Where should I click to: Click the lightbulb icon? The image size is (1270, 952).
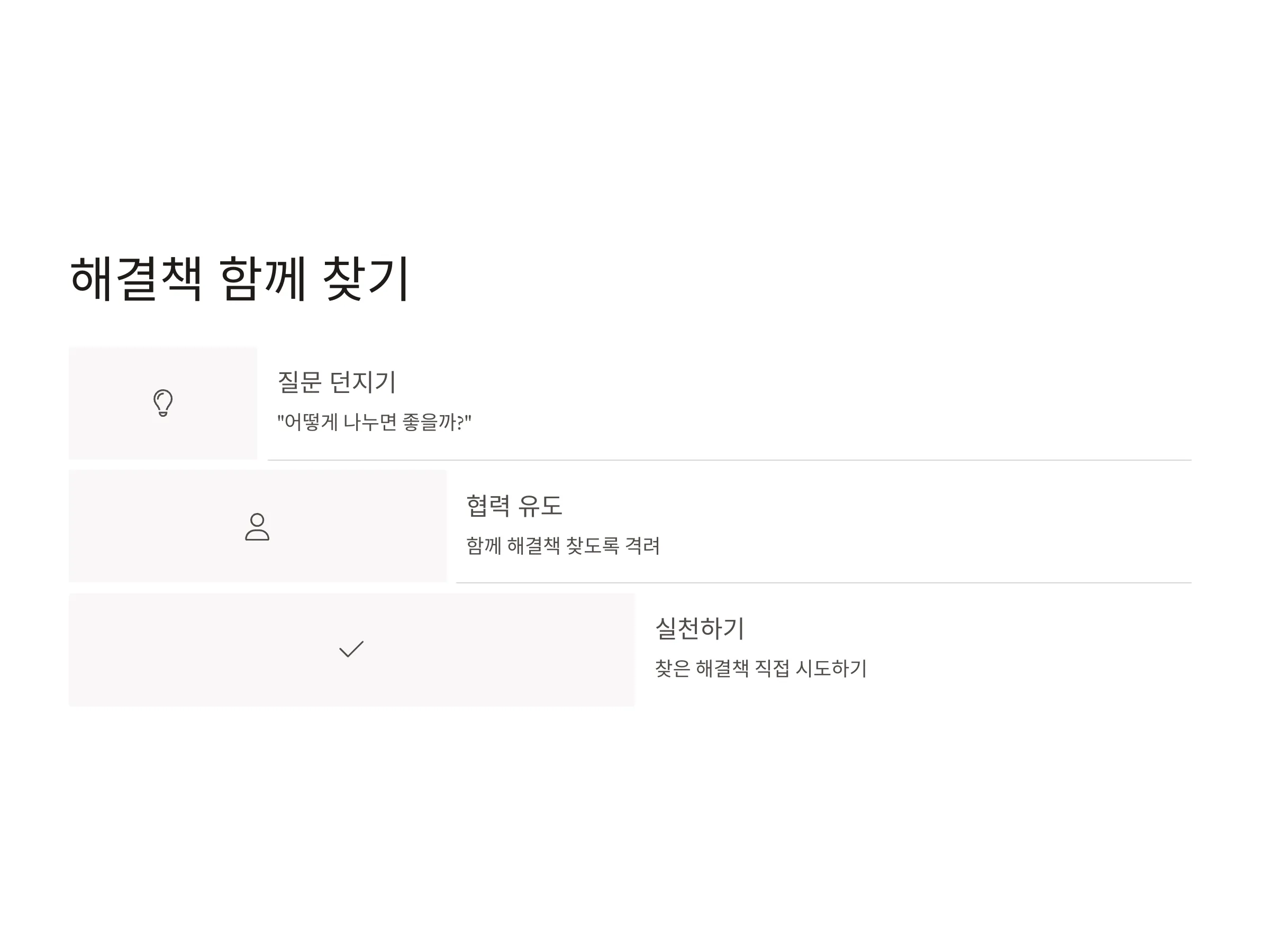coord(163,403)
